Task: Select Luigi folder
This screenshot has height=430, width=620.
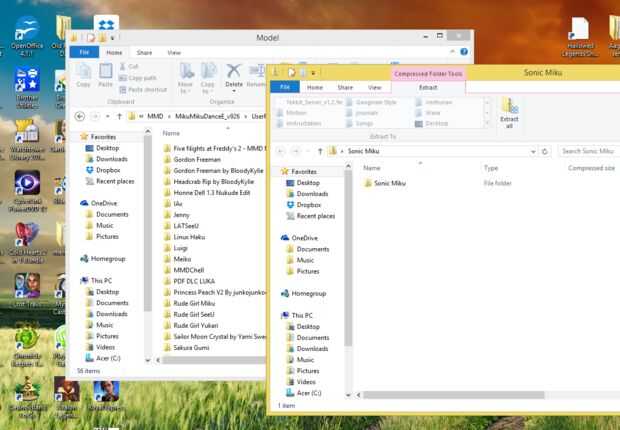Action: [176, 248]
